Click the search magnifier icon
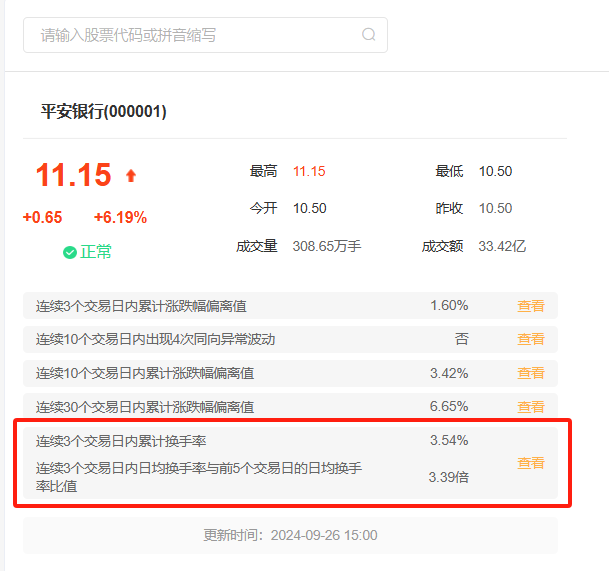Viewport: 609px width, 571px height. click(369, 35)
